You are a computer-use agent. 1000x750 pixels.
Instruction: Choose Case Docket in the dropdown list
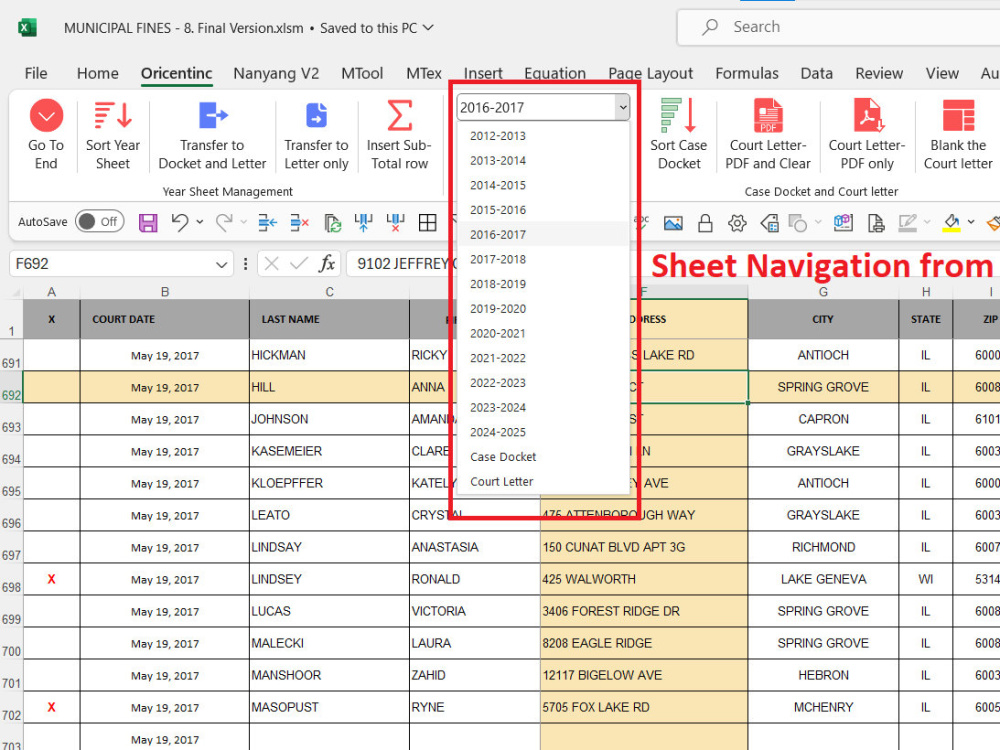[x=503, y=457]
